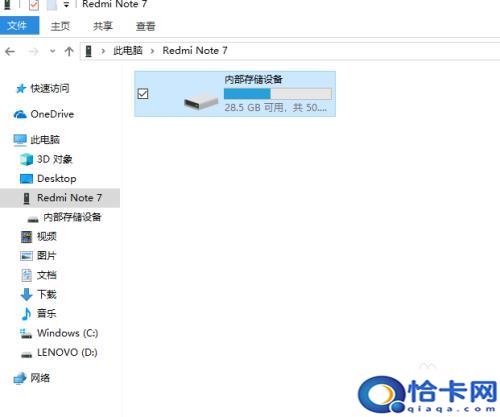Open 3D 对象 folder in sidebar

tap(55, 159)
